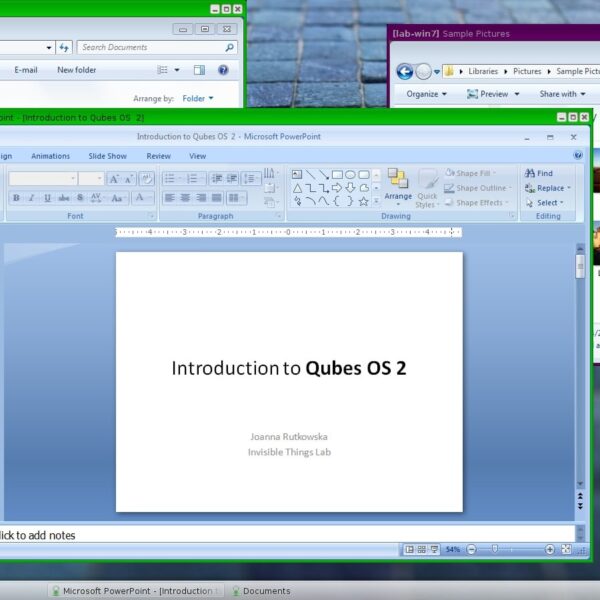This screenshot has width=600, height=600.
Task: Click zoom out minus button
Action: (x=471, y=550)
